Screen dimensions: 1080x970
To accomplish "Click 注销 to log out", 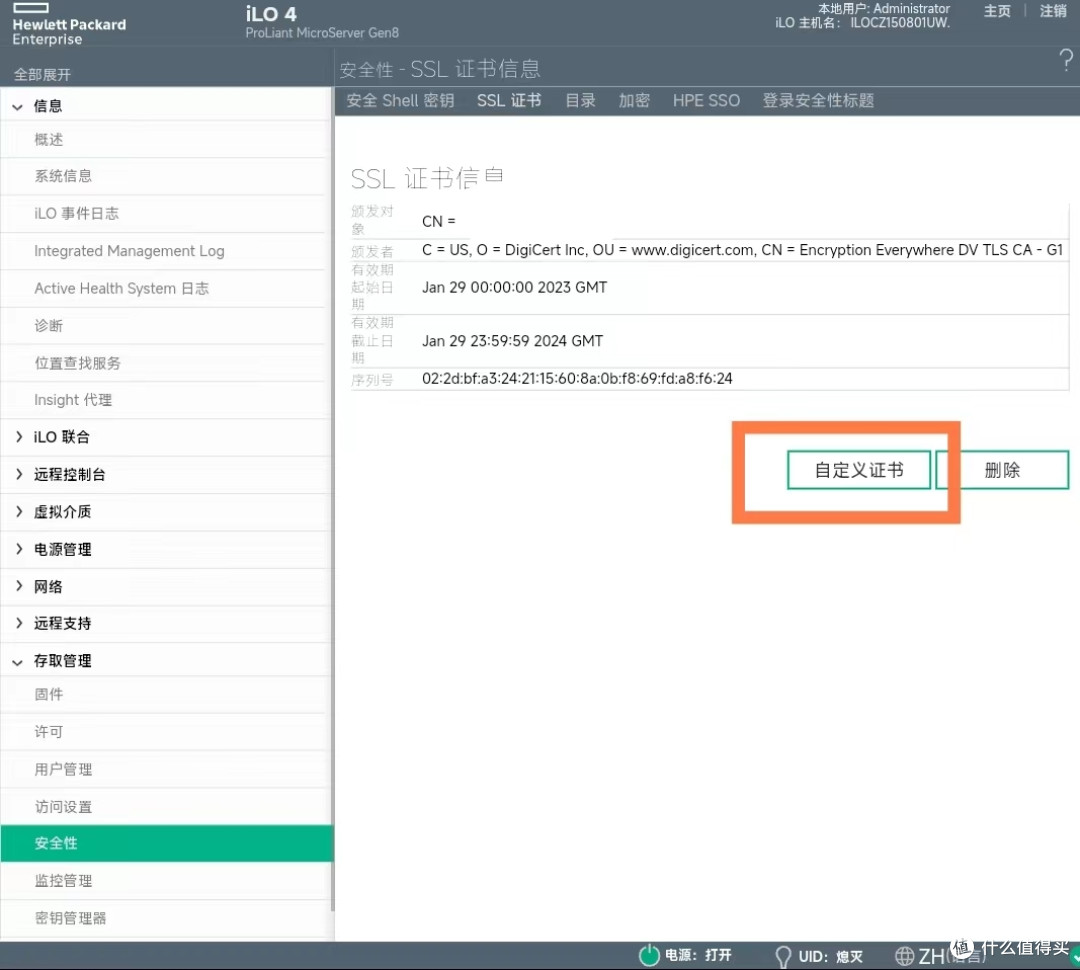I will point(1053,11).
